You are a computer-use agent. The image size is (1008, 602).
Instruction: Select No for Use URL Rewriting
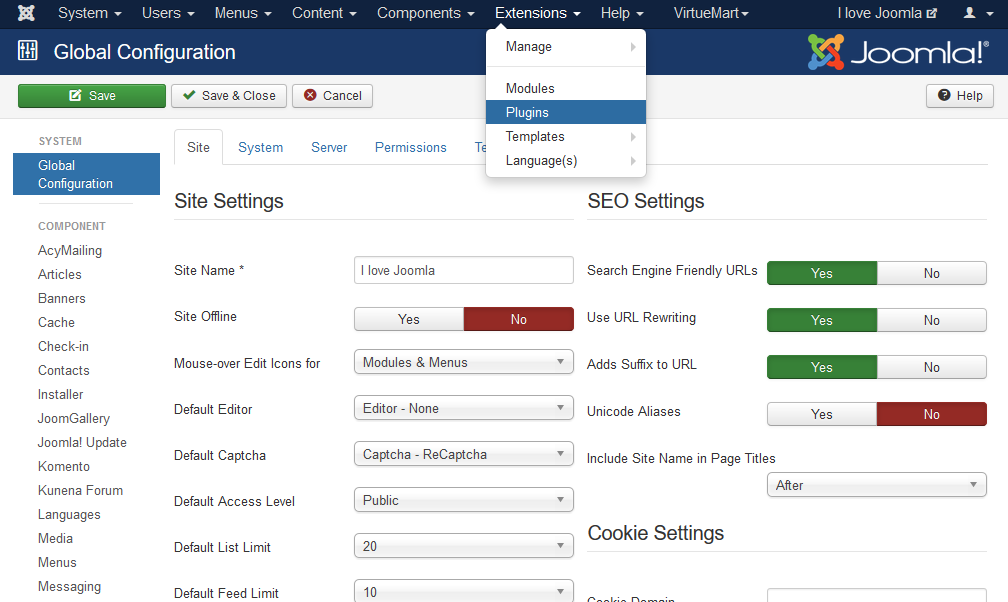coord(932,320)
